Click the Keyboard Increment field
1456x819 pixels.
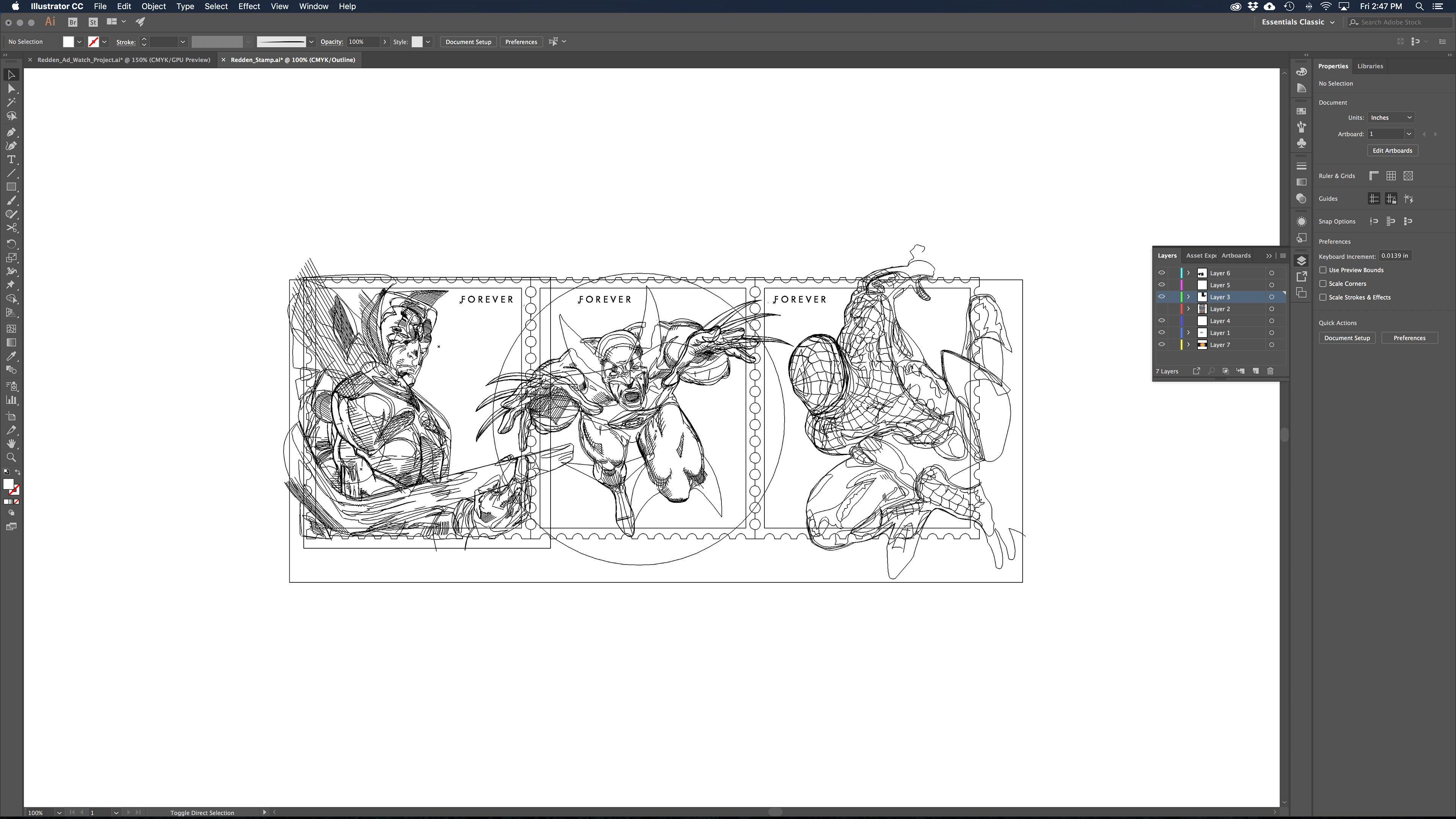click(x=1395, y=256)
